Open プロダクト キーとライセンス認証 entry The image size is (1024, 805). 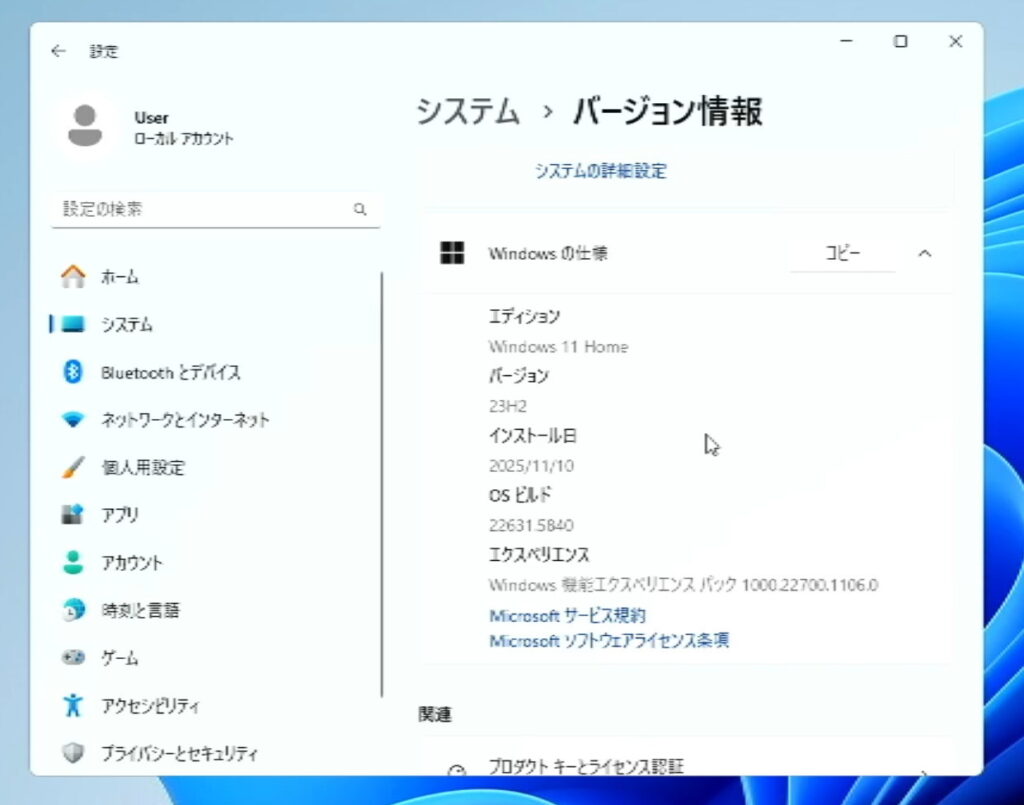click(x=586, y=767)
